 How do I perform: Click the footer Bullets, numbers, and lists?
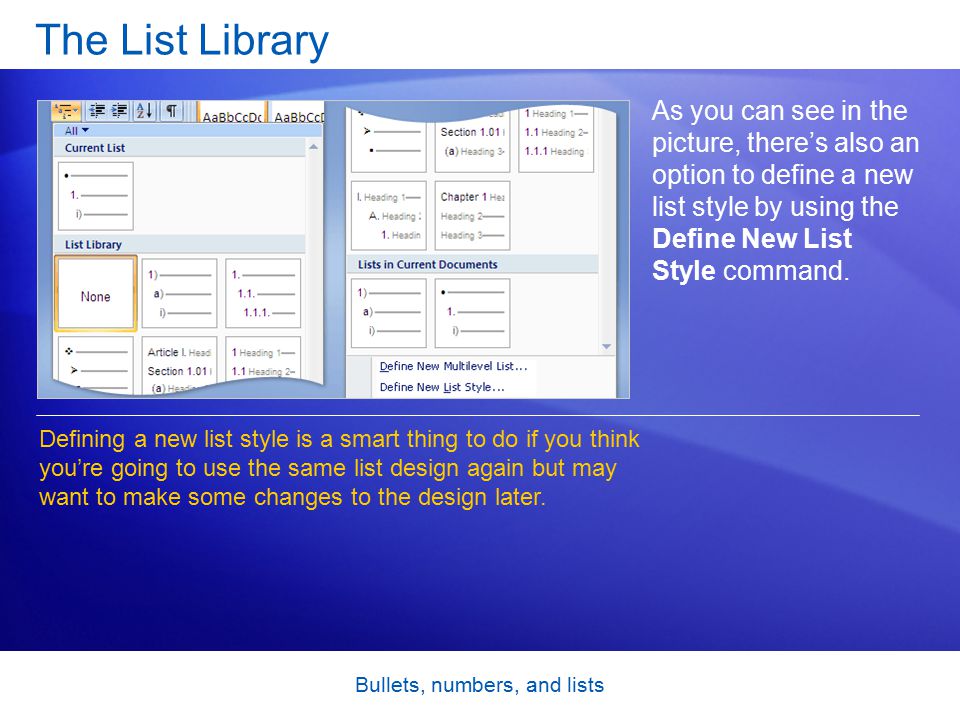479,684
